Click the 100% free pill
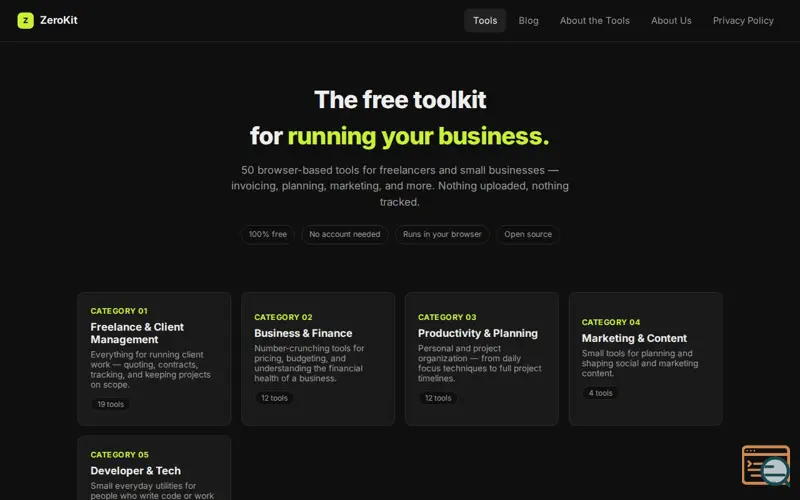The height and width of the screenshot is (500, 800). pos(268,235)
